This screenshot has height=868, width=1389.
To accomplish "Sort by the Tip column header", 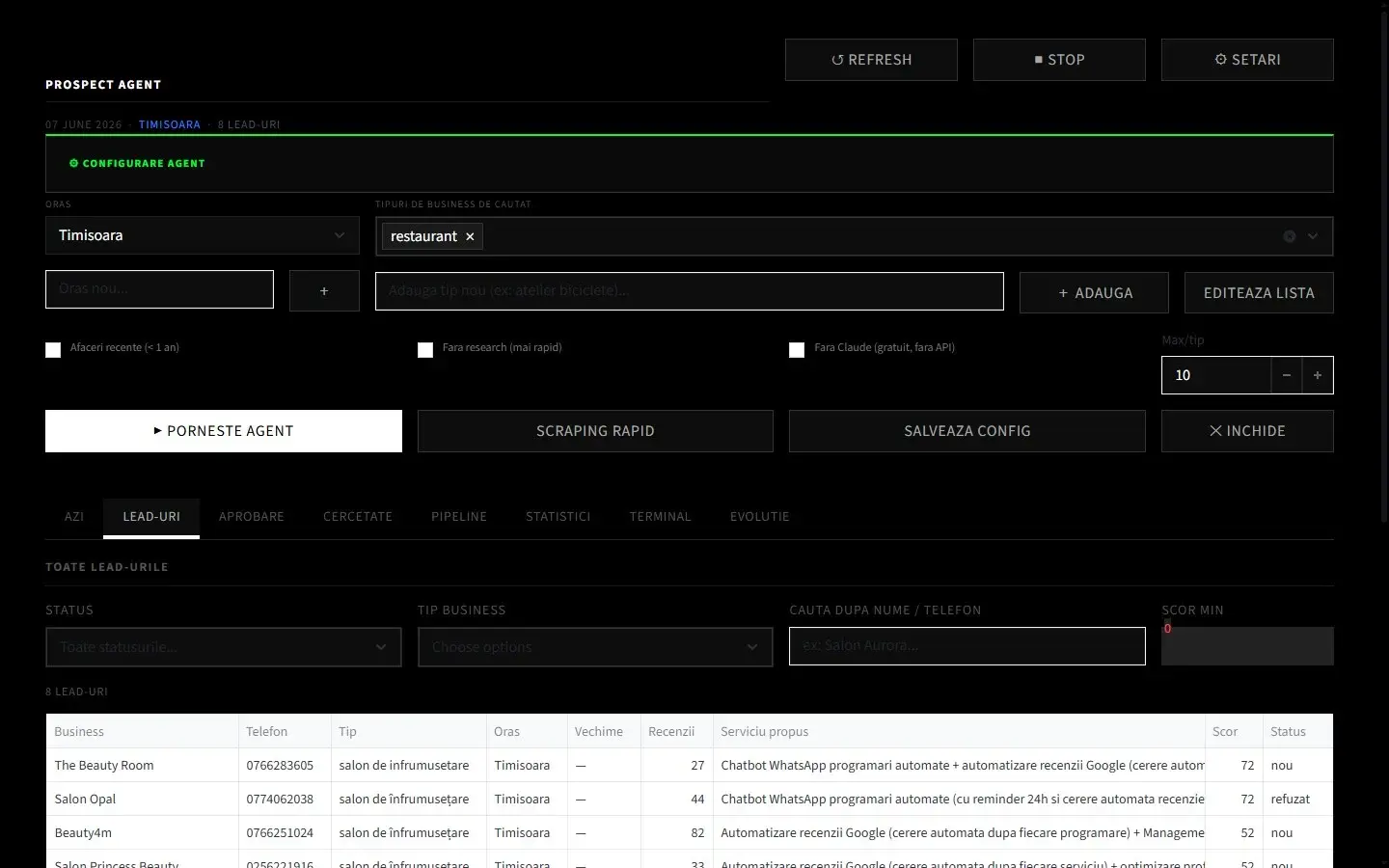I will coord(409,731).
